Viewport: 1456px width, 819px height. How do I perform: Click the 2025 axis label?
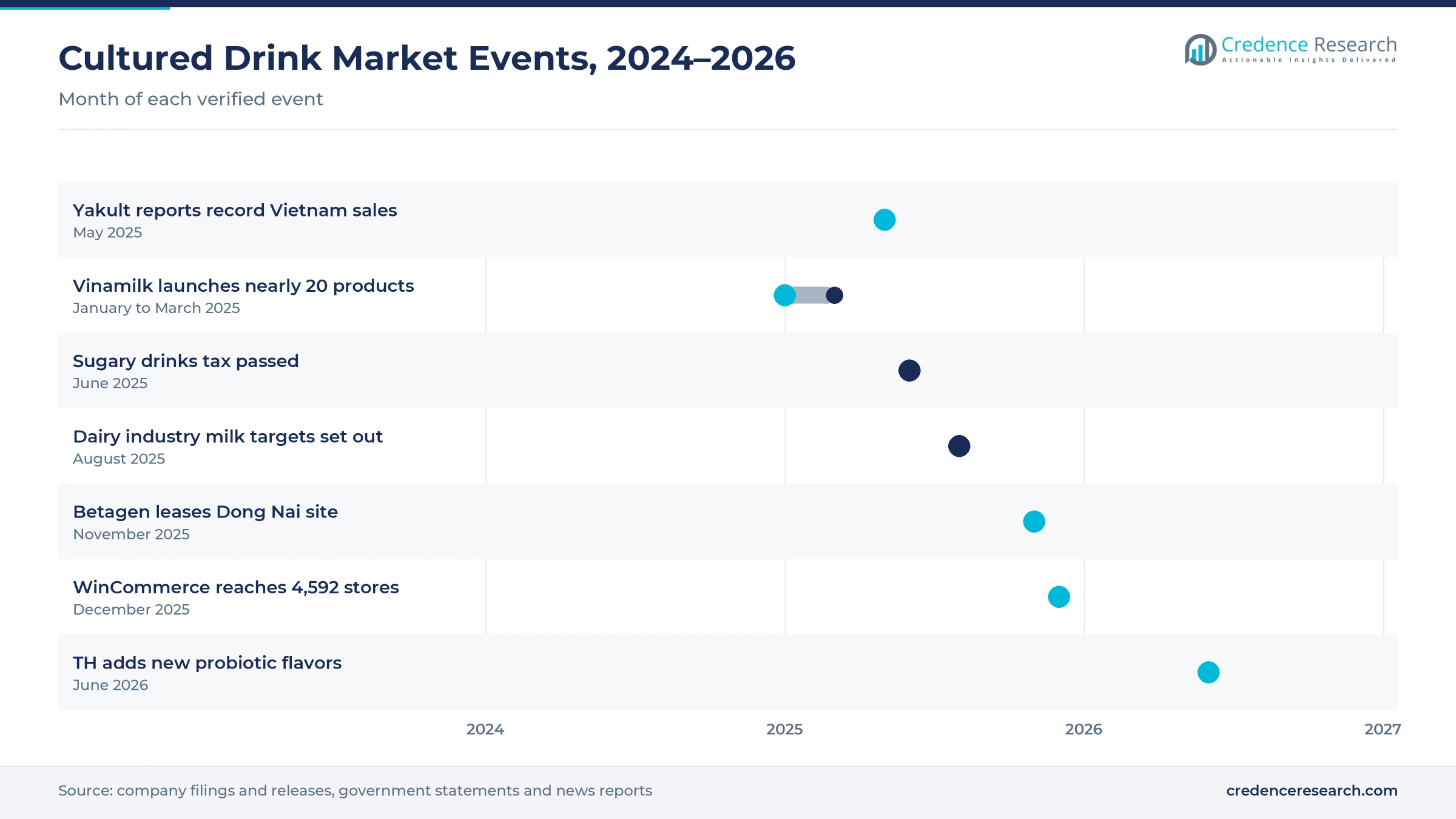(784, 729)
